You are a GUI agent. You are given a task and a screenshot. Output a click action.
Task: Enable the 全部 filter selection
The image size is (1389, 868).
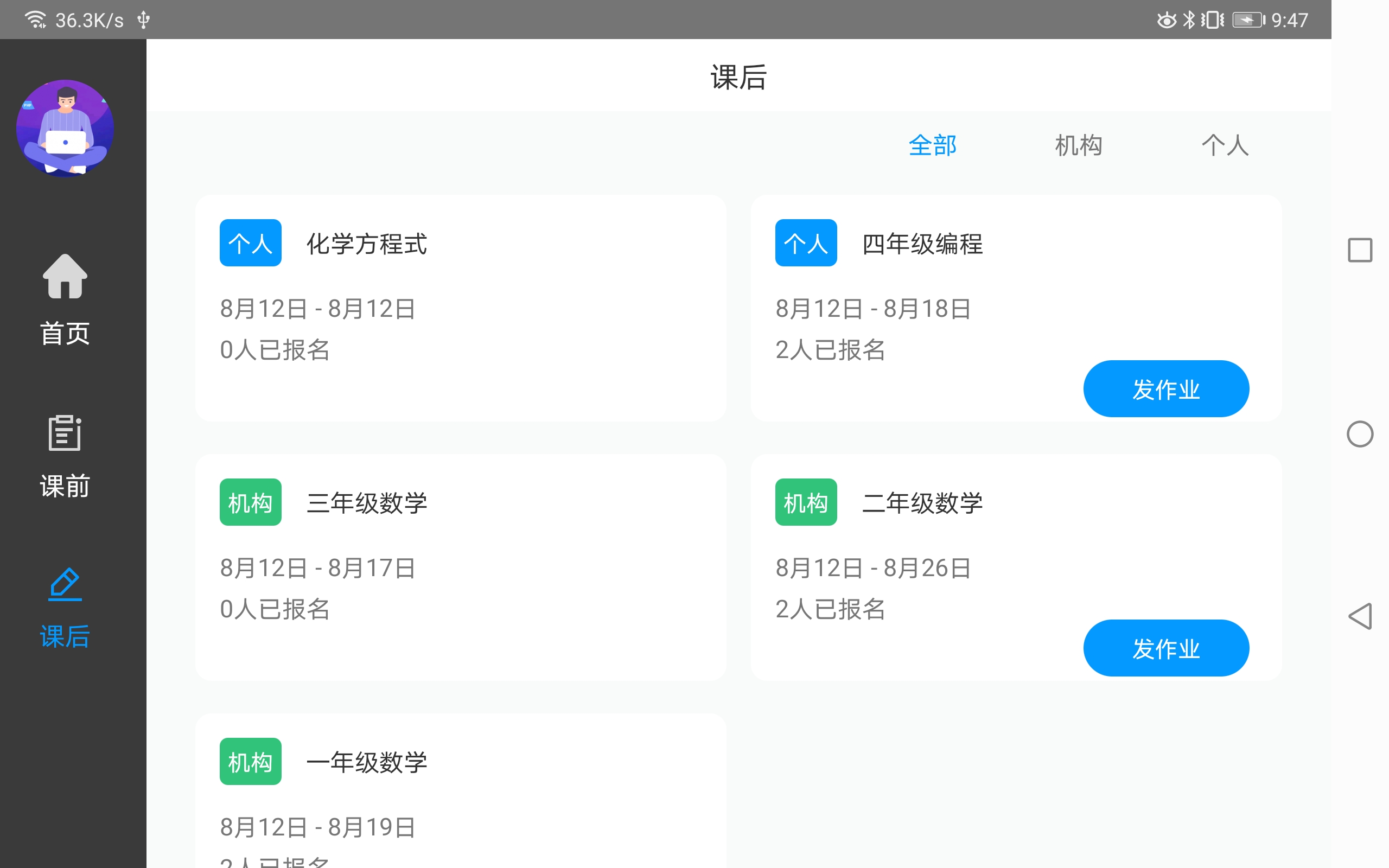932,145
